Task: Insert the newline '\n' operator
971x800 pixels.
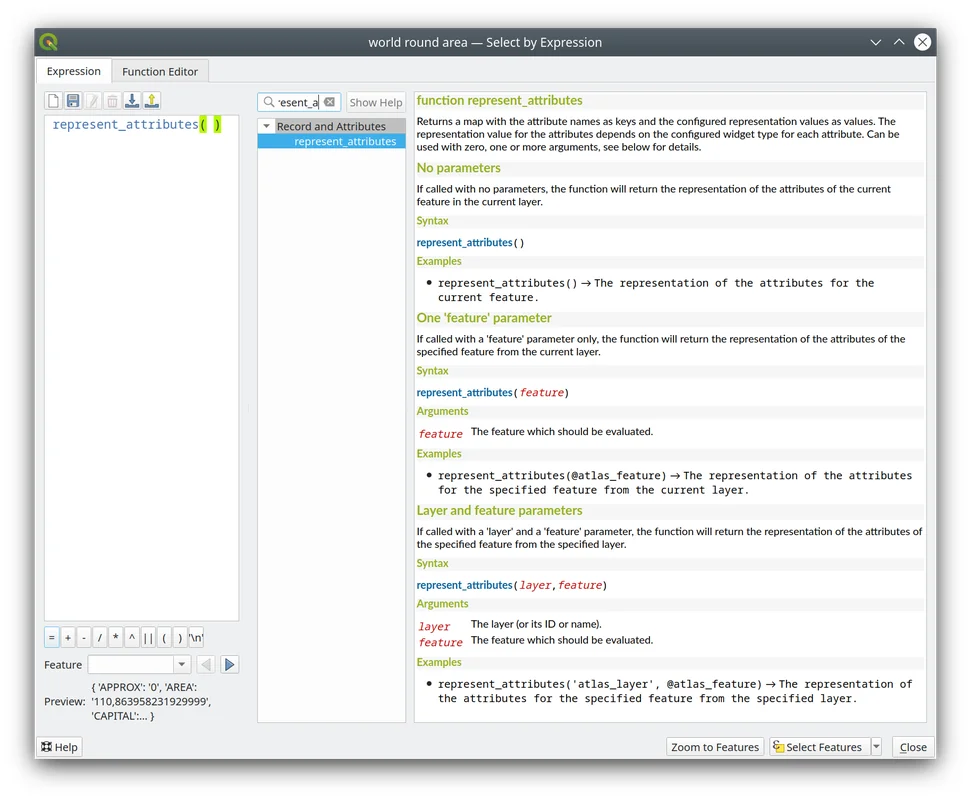Action: click(x=196, y=638)
